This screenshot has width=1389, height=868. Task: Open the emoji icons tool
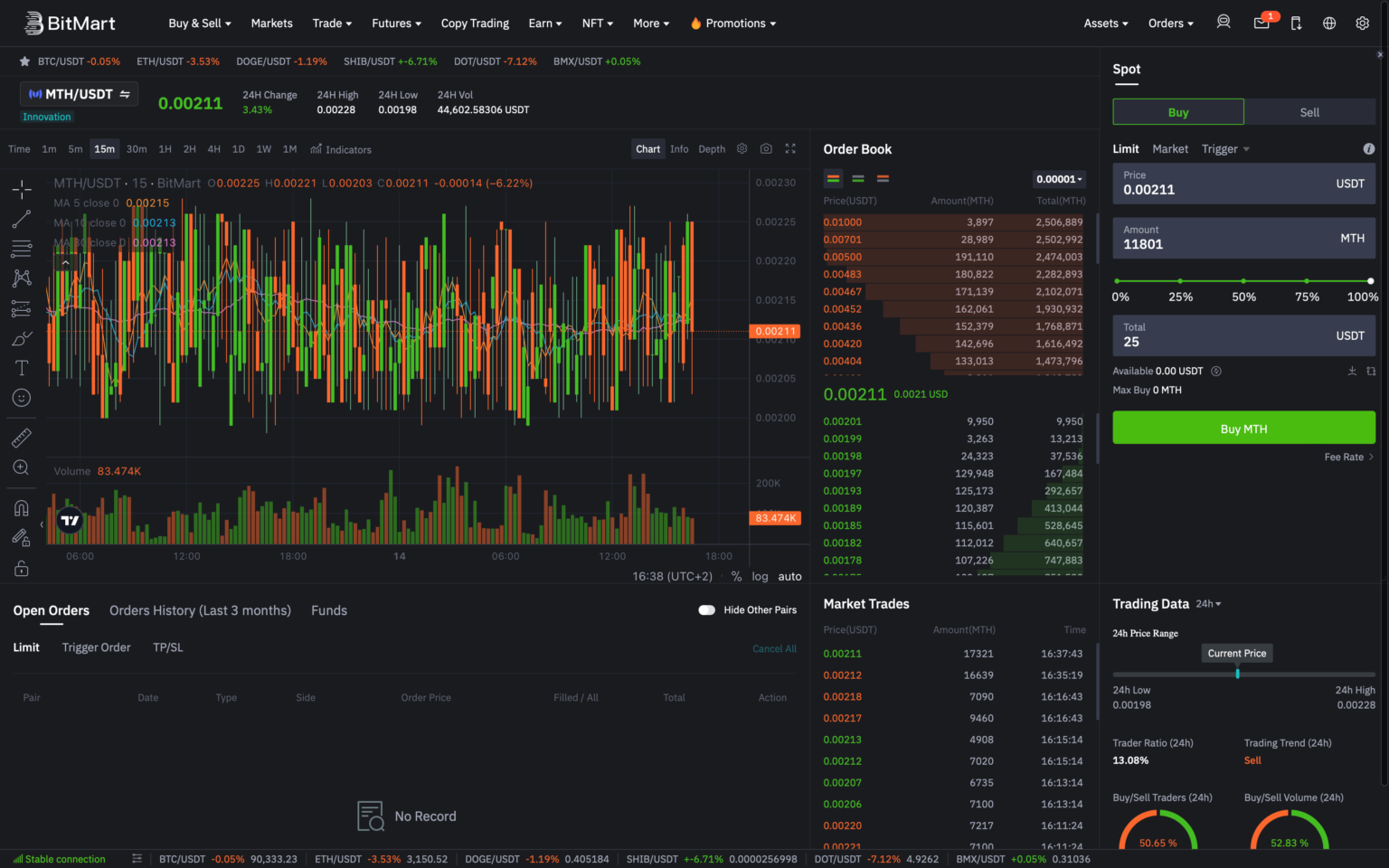22,398
